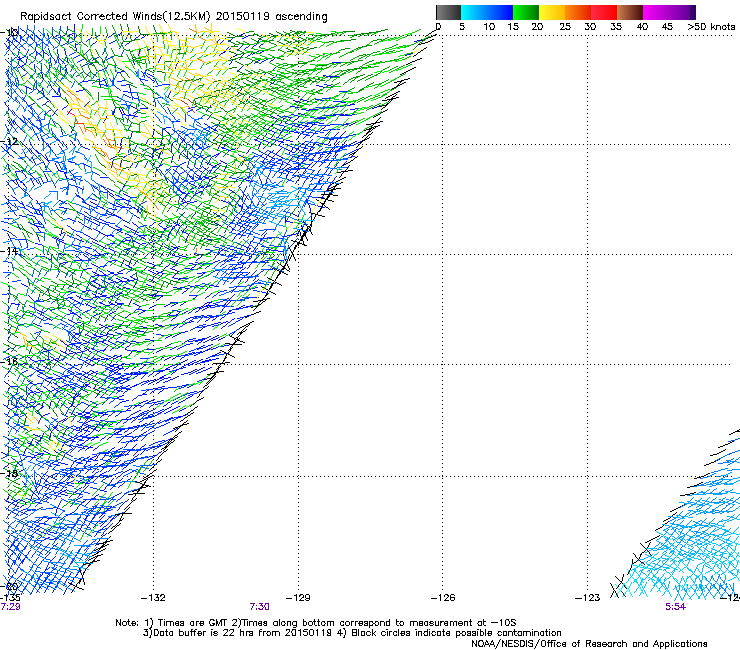This screenshot has height=650, width=740.
Task: Click the date '20150119 ascending' in title
Action: coord(271,17)
